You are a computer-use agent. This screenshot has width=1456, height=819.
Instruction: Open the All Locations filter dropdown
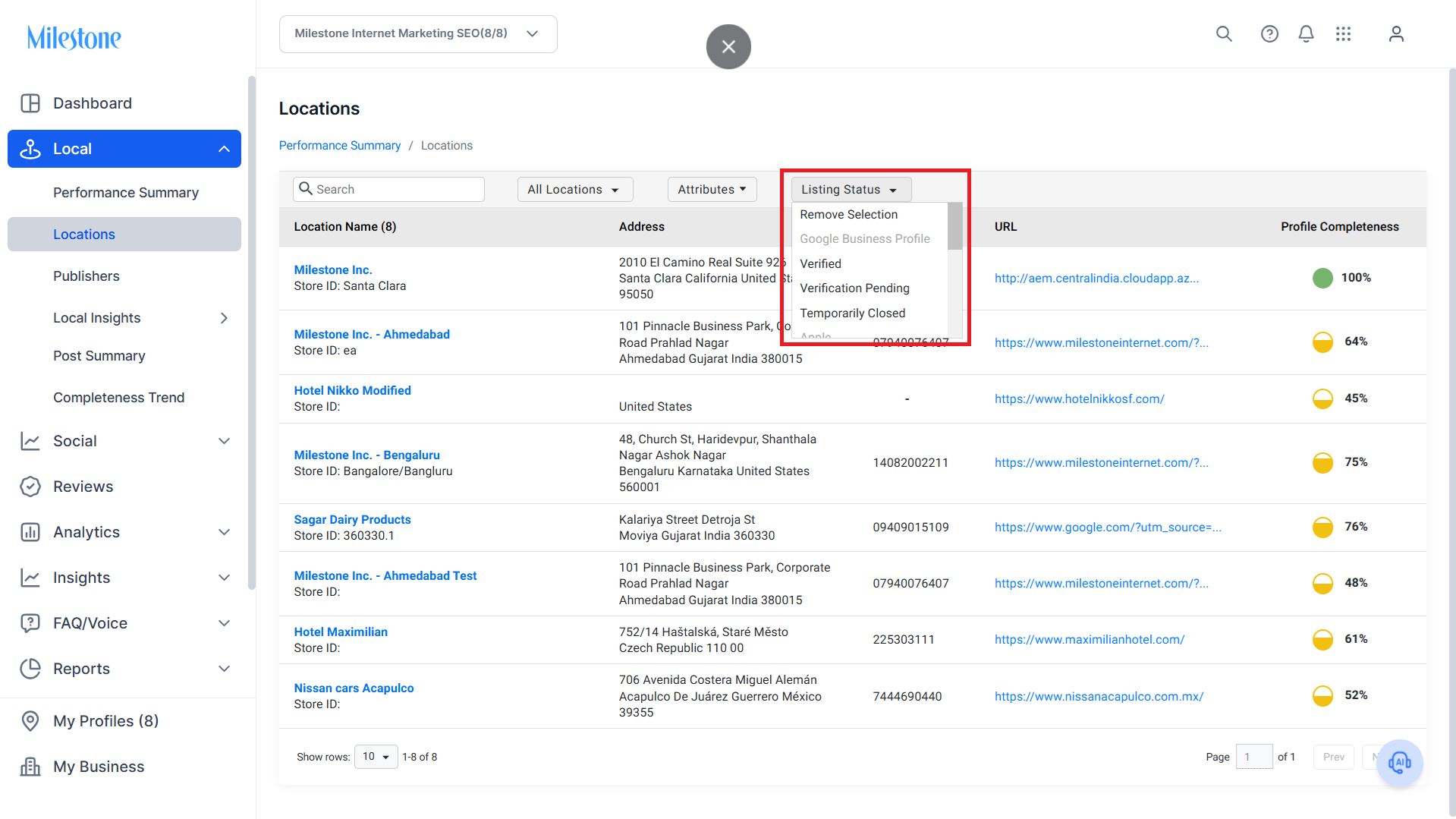click(574, 189)
